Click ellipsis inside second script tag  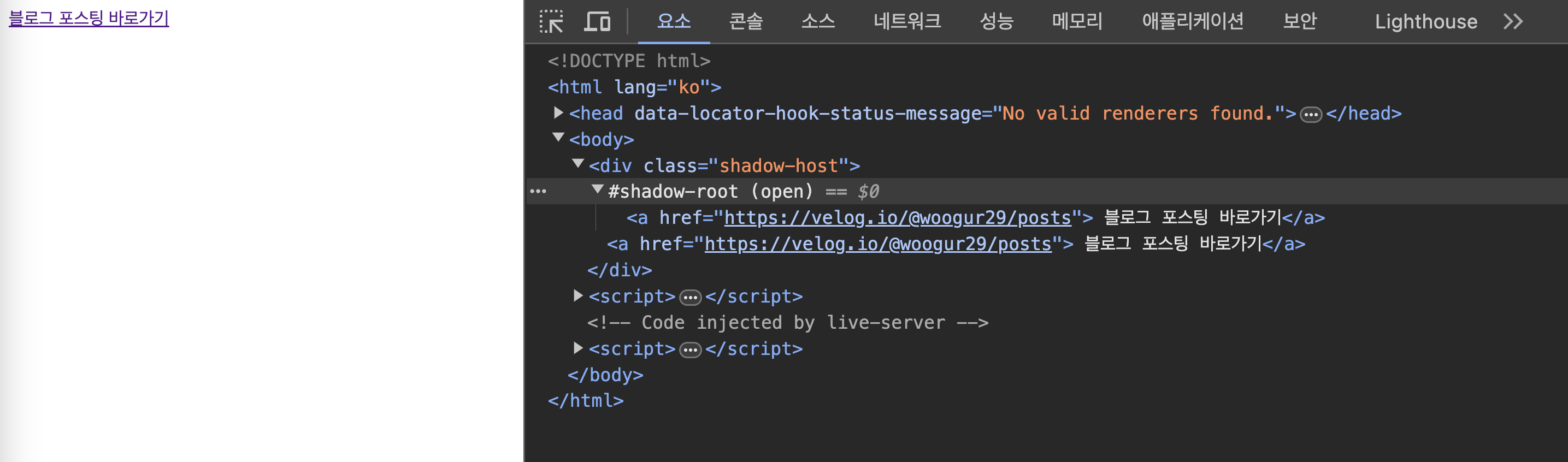pos(689,350)
